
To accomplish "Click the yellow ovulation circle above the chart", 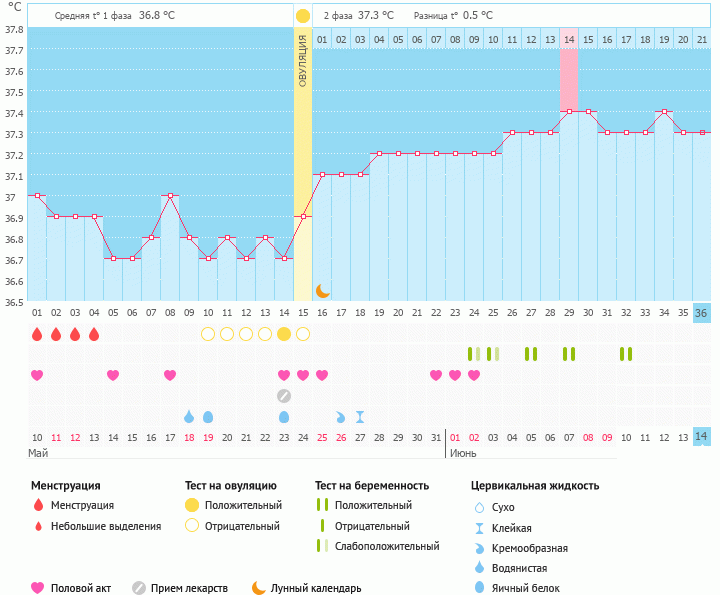I will (303, 16).
